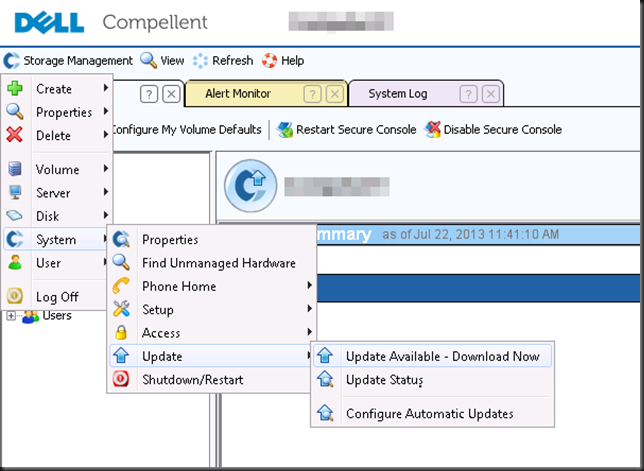The image size is (644, 471).
Task: Click the large system update swirl icon
Action: point(251,186)
